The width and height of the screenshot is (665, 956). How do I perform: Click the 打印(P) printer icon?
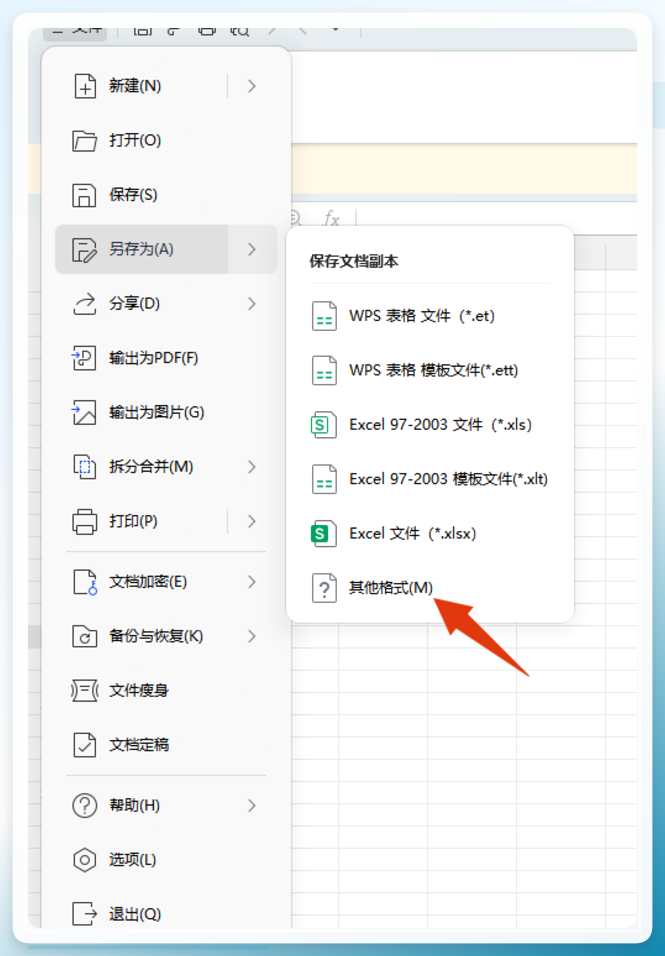point(85,521)
